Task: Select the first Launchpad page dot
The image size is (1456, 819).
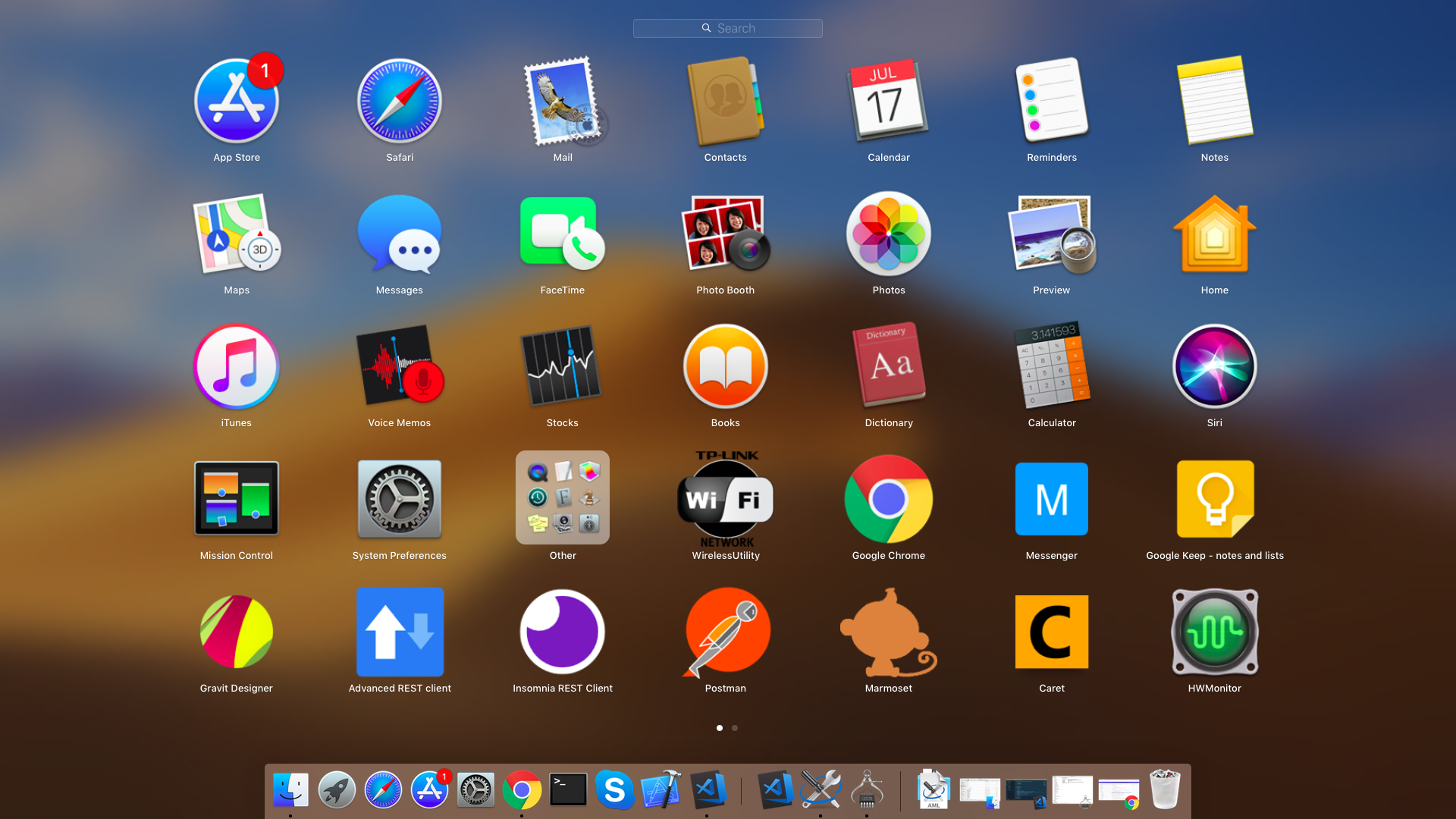Action: 720,728
